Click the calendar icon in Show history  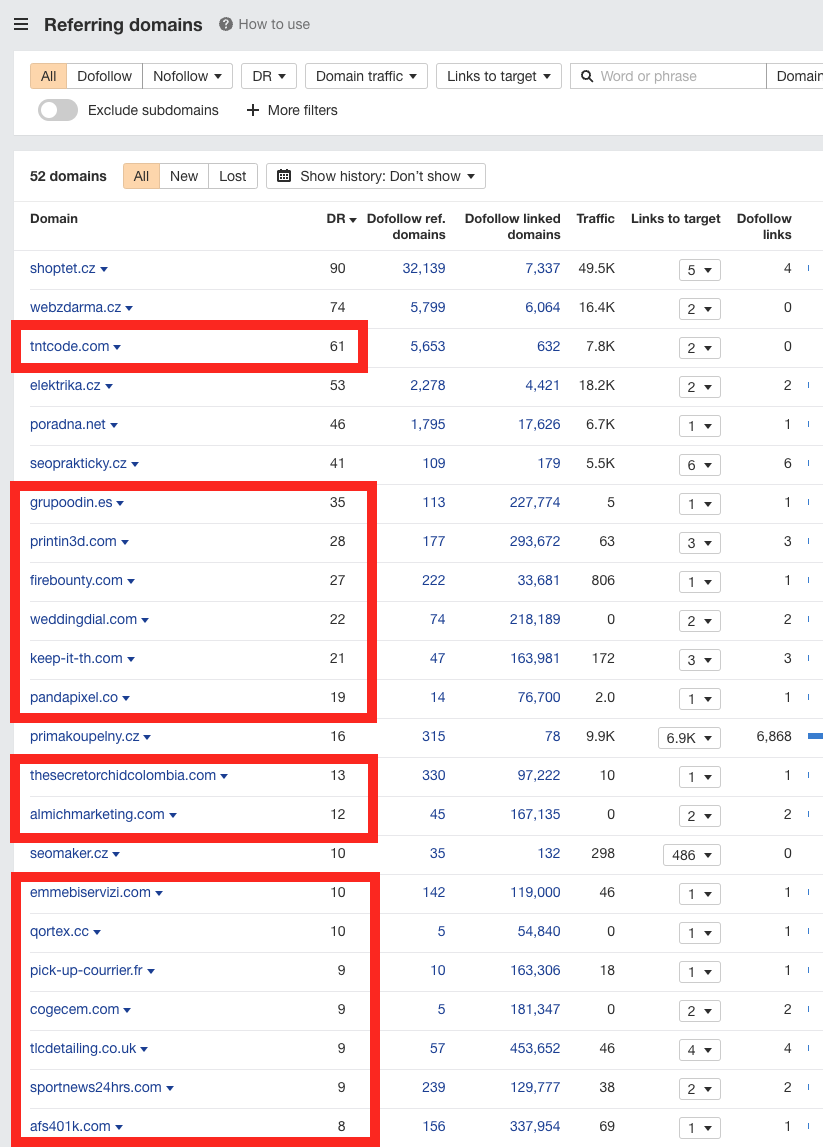coord(285,176)
